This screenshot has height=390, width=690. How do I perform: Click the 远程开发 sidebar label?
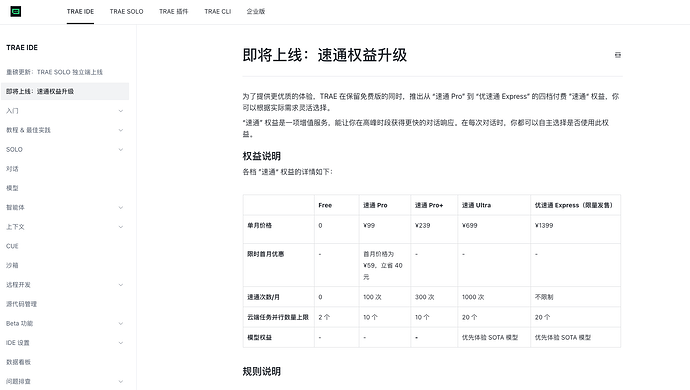[18, 285]
